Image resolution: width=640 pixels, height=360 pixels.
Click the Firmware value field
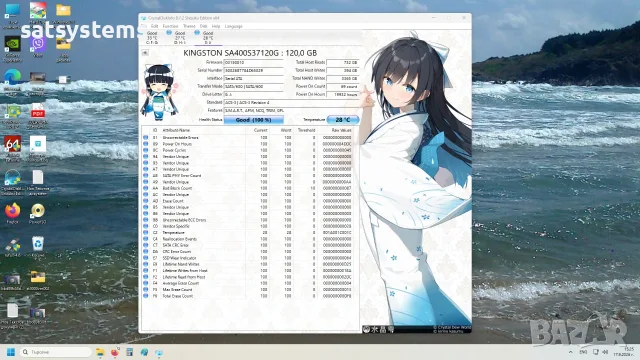tap(253, 62)
